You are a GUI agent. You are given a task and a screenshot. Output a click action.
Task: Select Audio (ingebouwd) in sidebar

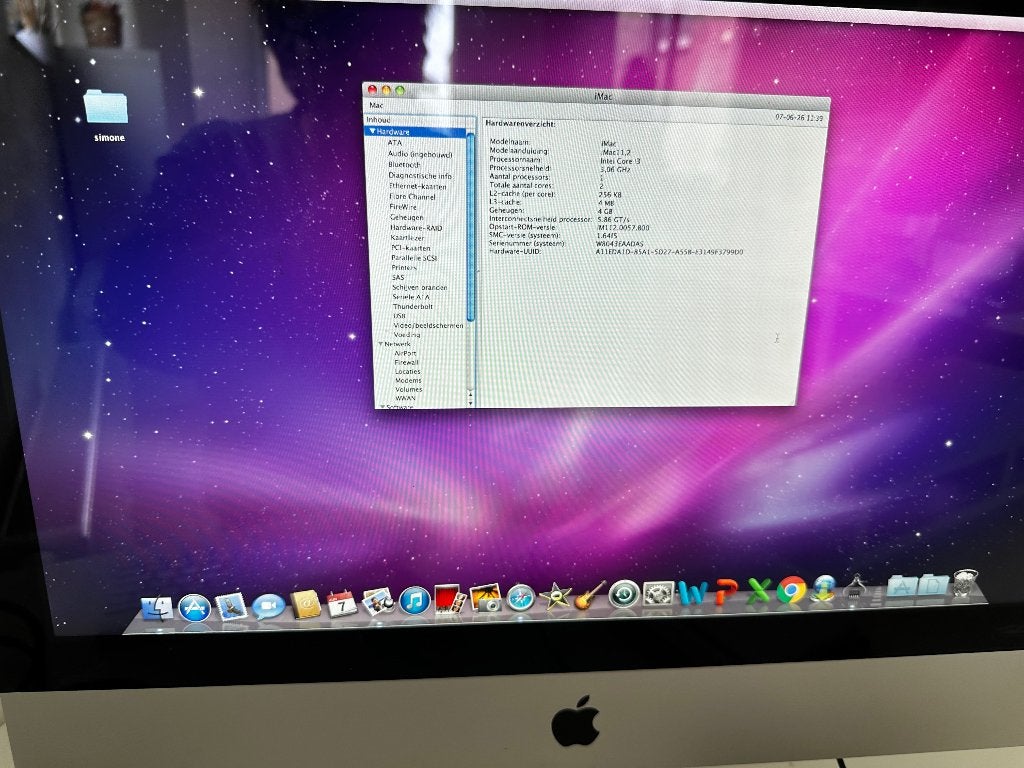(x=420, y=154)
